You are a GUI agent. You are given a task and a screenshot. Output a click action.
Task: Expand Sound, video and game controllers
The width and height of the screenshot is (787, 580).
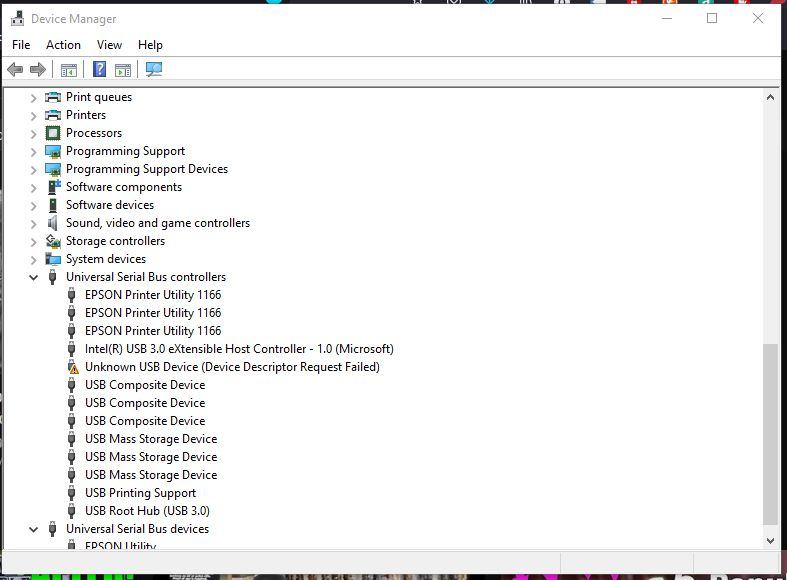tap(34, 224)
